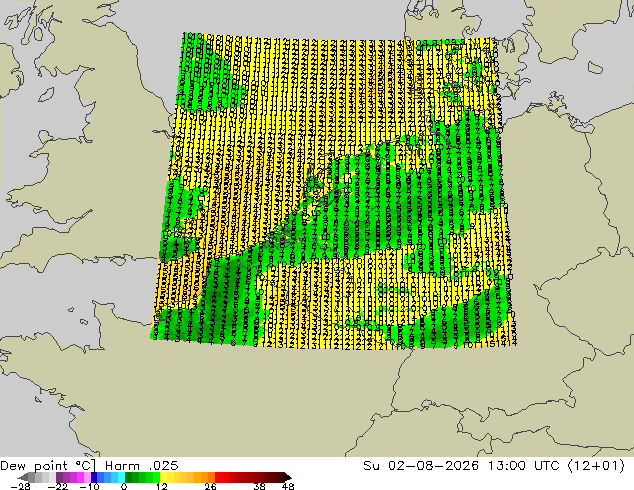
Task: Click the '(12+01)' forecast offset text
Action: [596, 466]
